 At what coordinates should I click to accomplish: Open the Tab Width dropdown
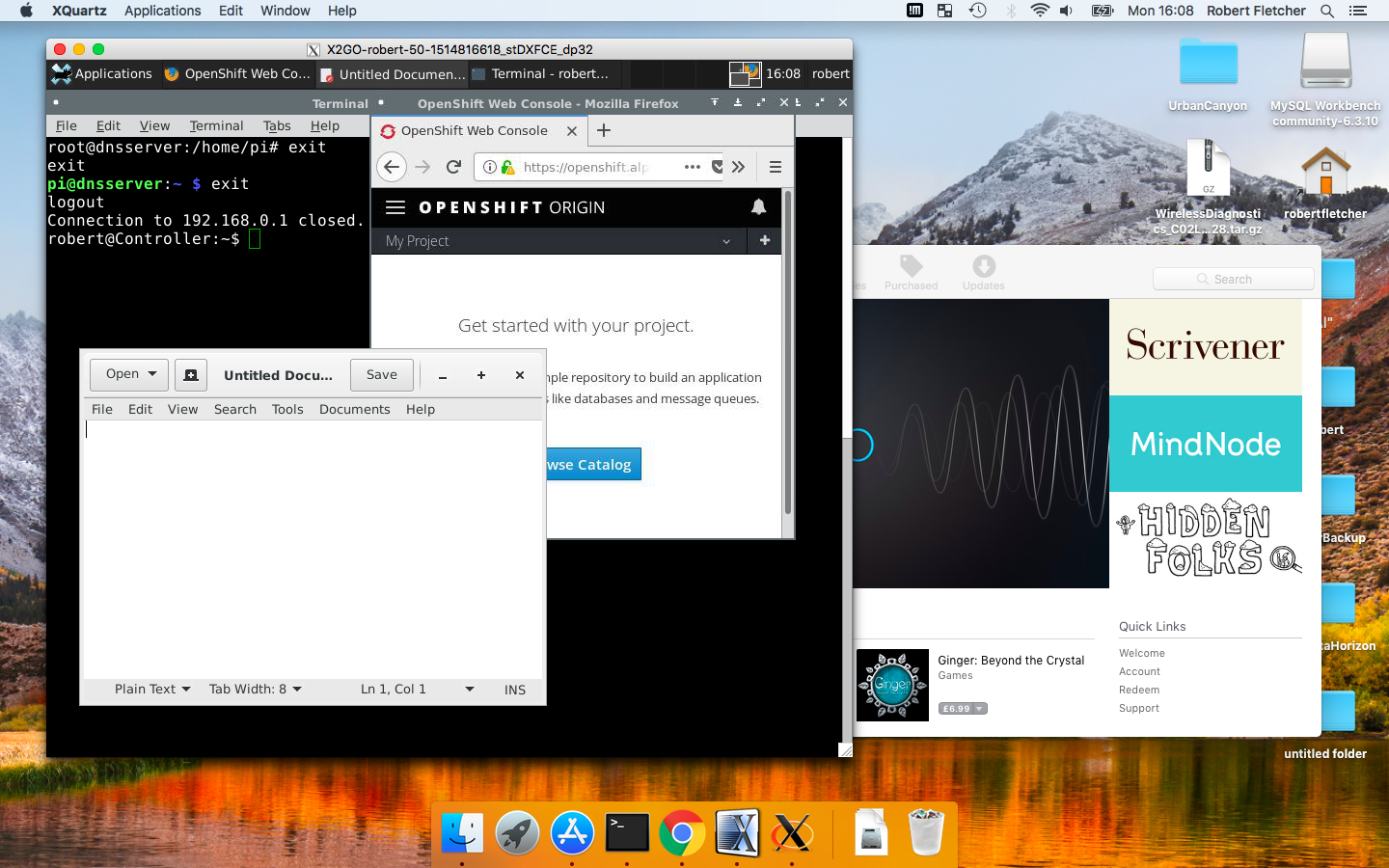pyautogui.click(x=256, y=689)
